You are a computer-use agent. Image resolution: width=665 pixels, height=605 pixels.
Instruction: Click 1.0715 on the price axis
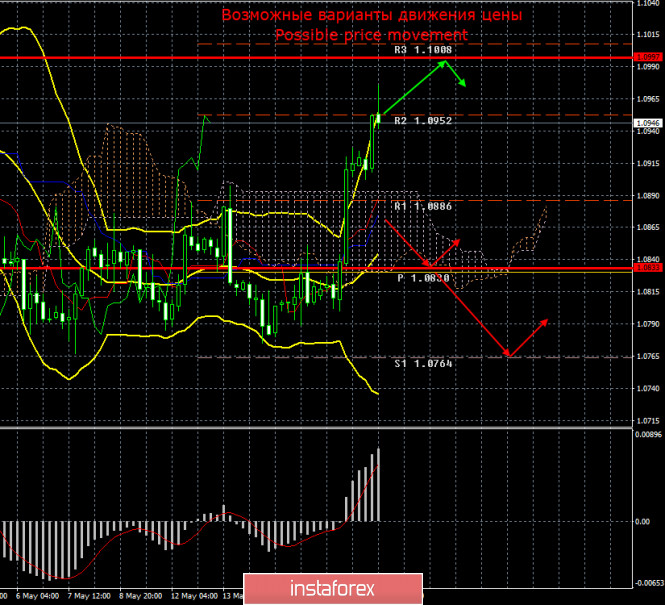(x=648, y=421)
